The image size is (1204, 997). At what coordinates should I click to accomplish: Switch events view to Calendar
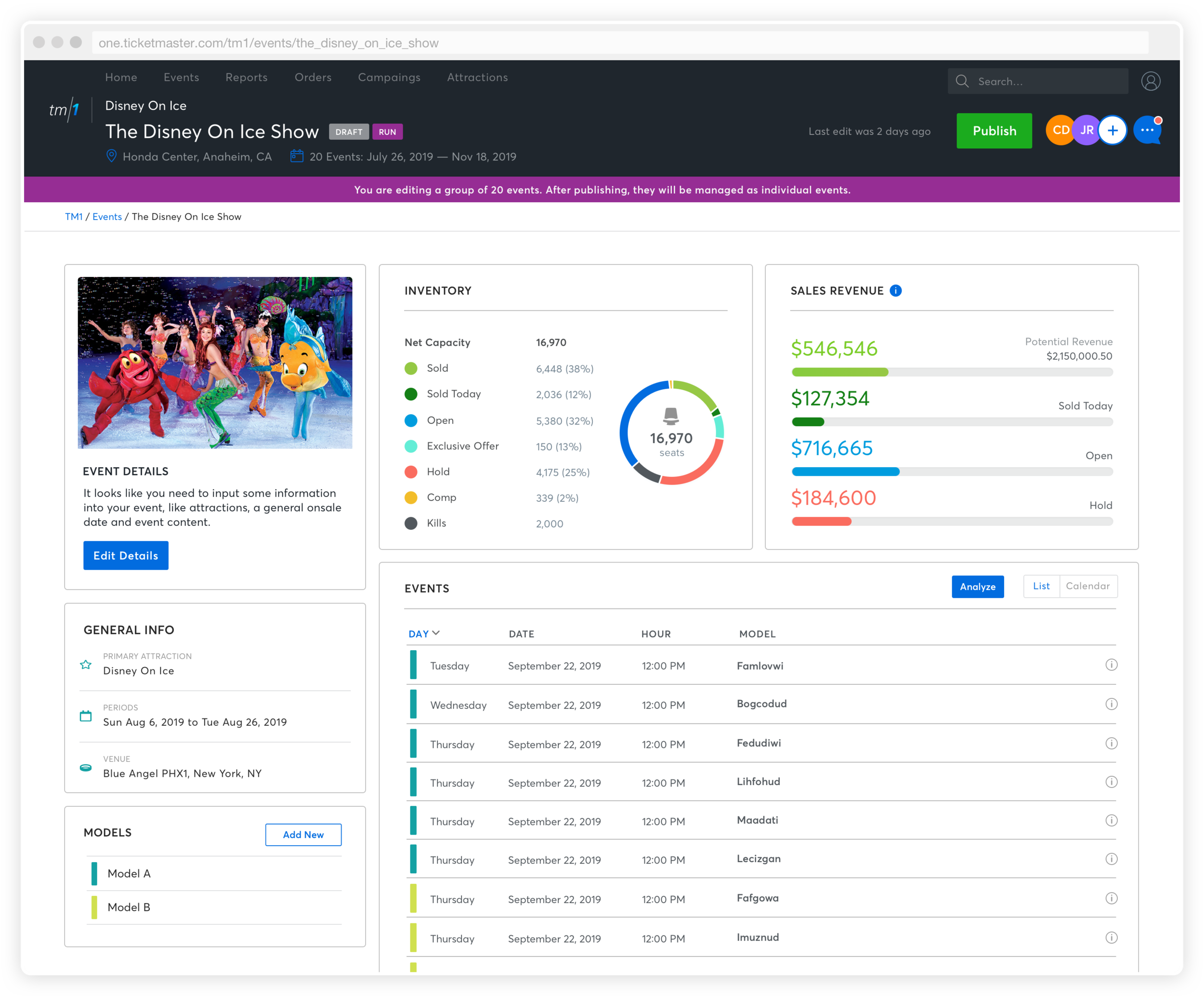point(1087,586)
